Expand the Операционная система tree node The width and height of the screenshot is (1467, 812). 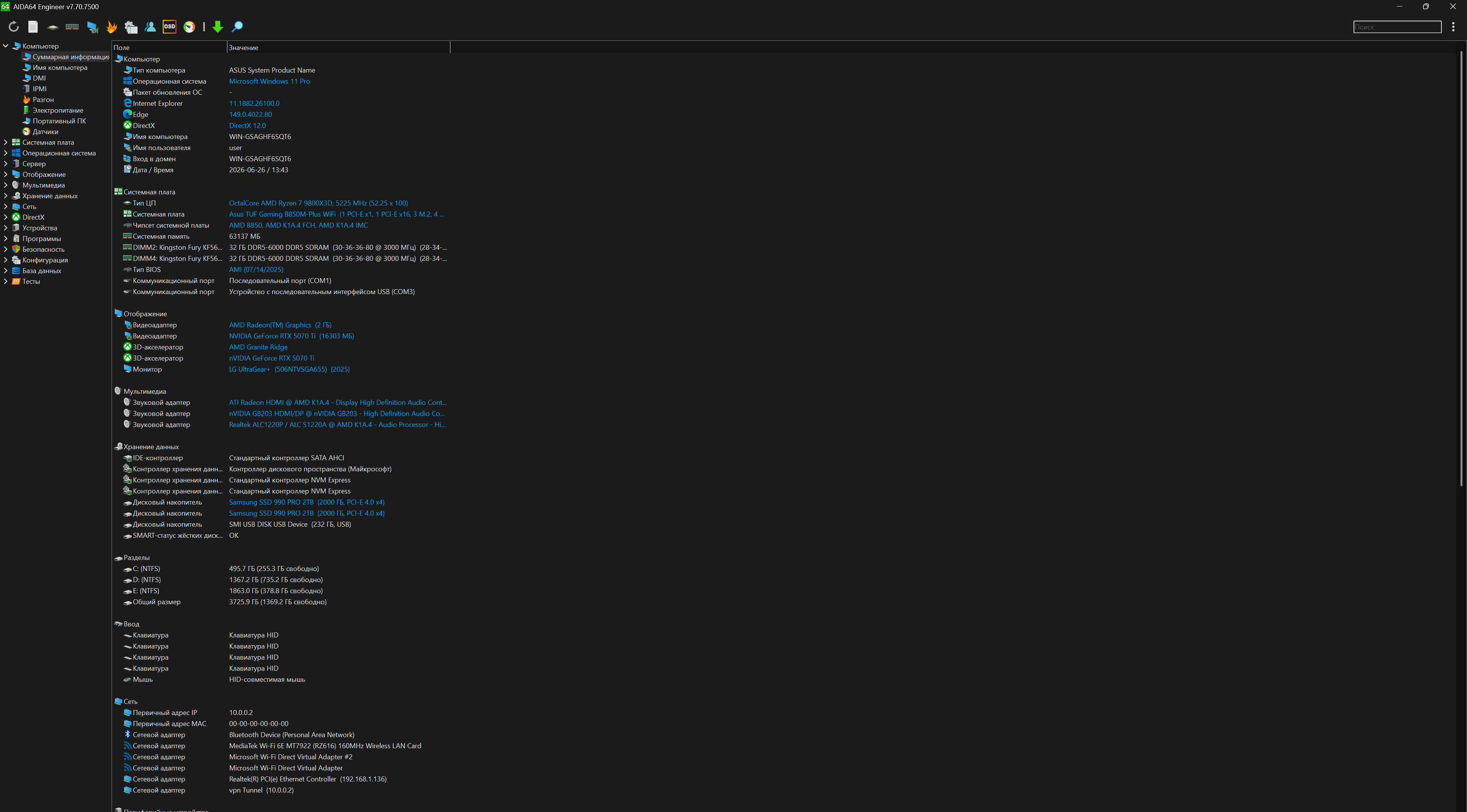[6, 153]
